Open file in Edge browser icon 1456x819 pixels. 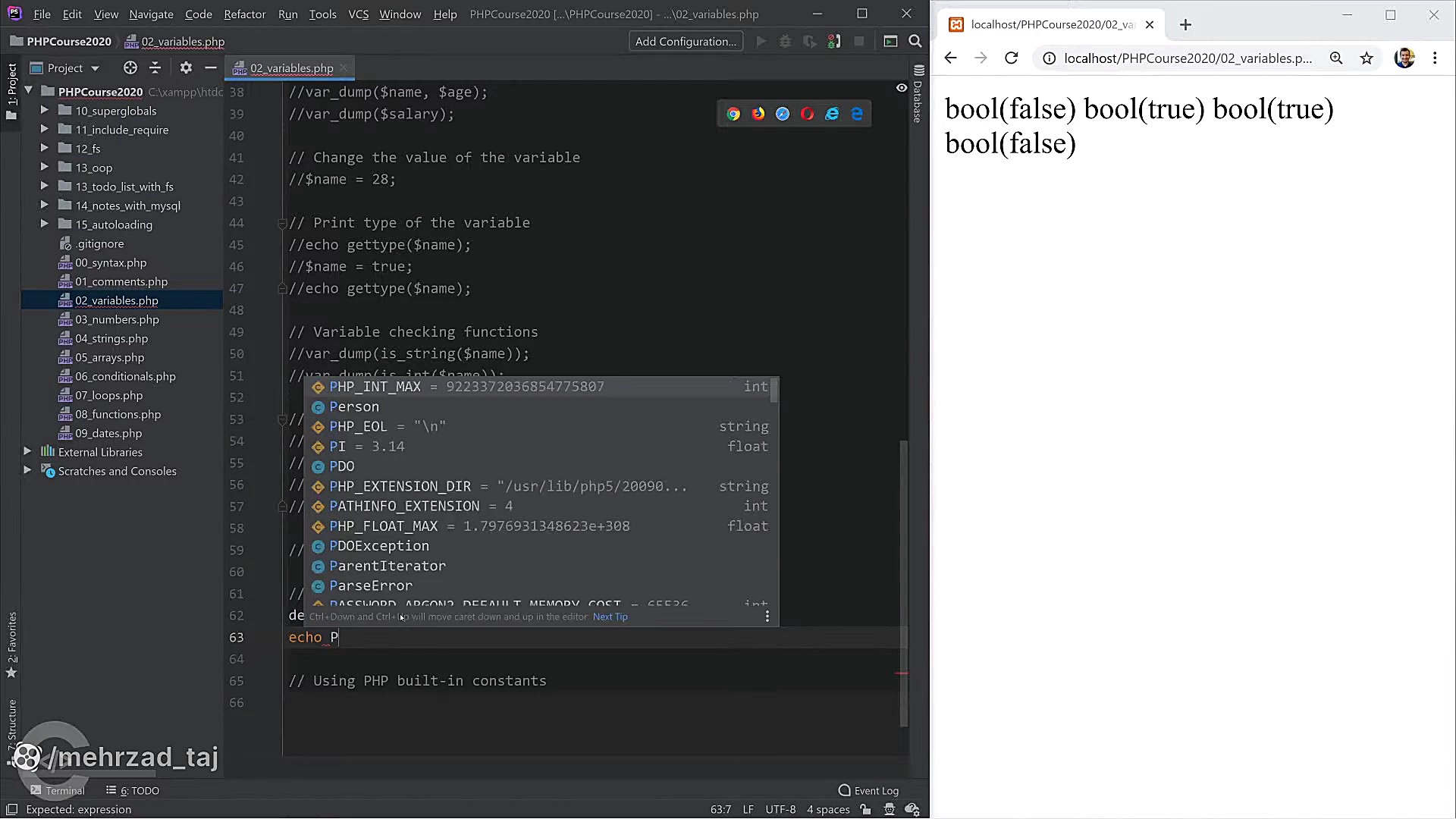click(857, 114)
